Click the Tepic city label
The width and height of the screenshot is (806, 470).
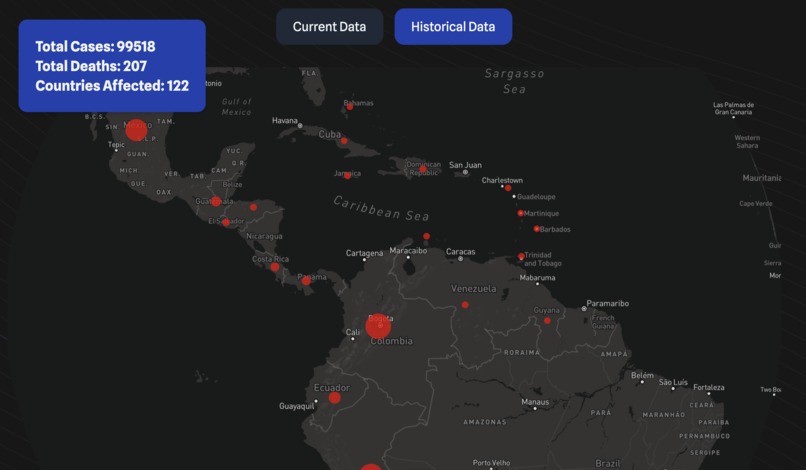coord(116,144)
